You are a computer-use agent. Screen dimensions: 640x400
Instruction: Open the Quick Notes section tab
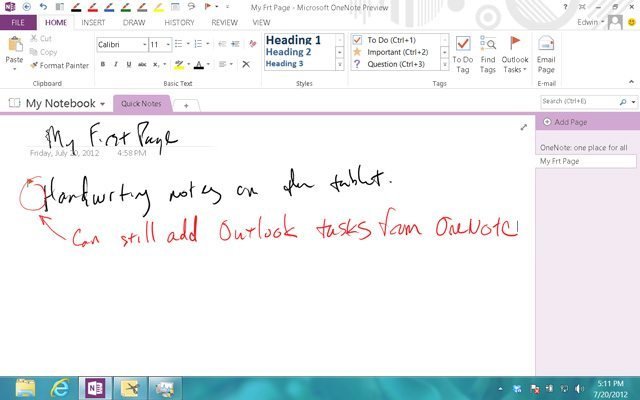coord(141,104)
